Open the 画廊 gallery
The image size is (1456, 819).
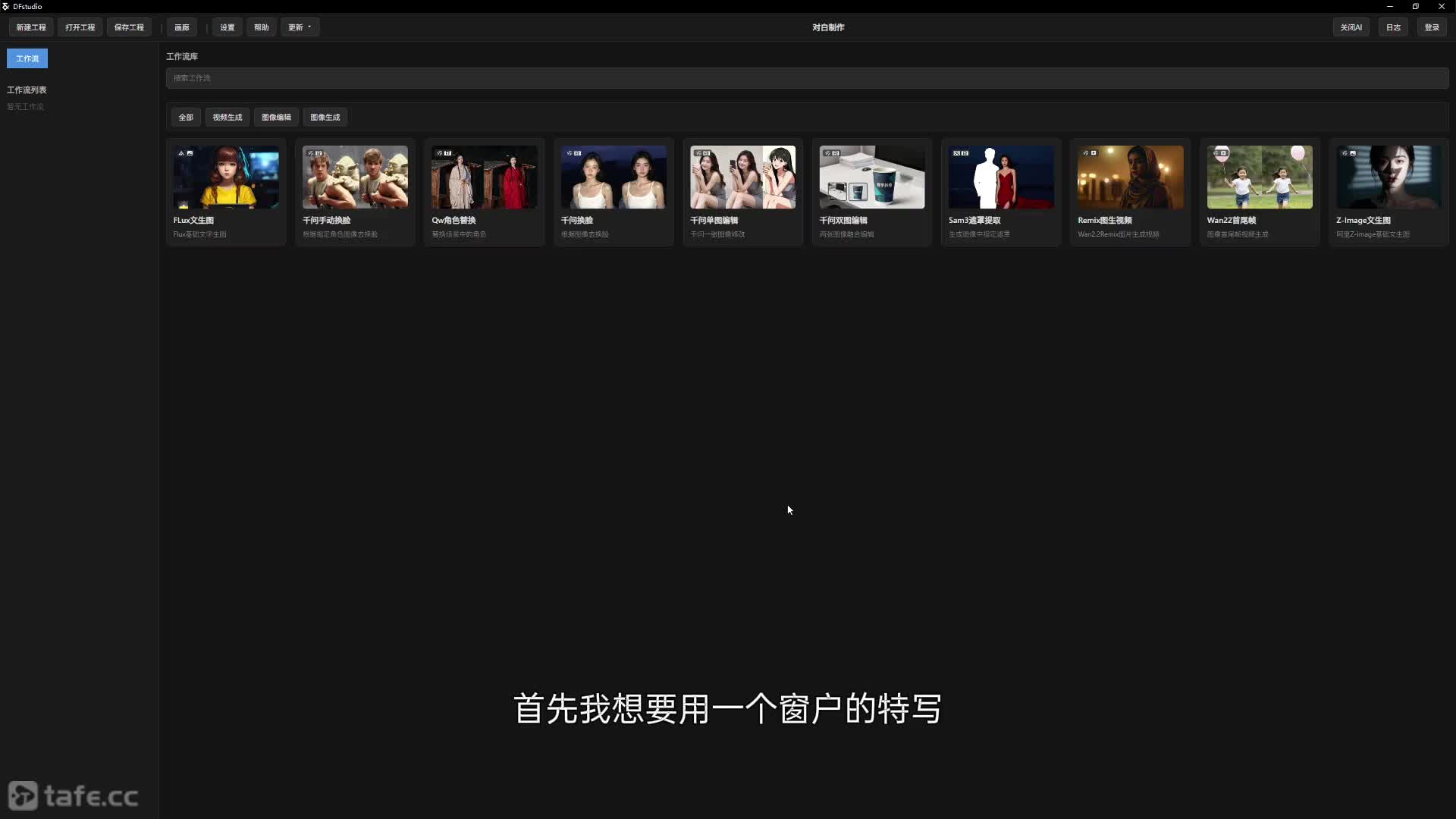pos(182,27)
